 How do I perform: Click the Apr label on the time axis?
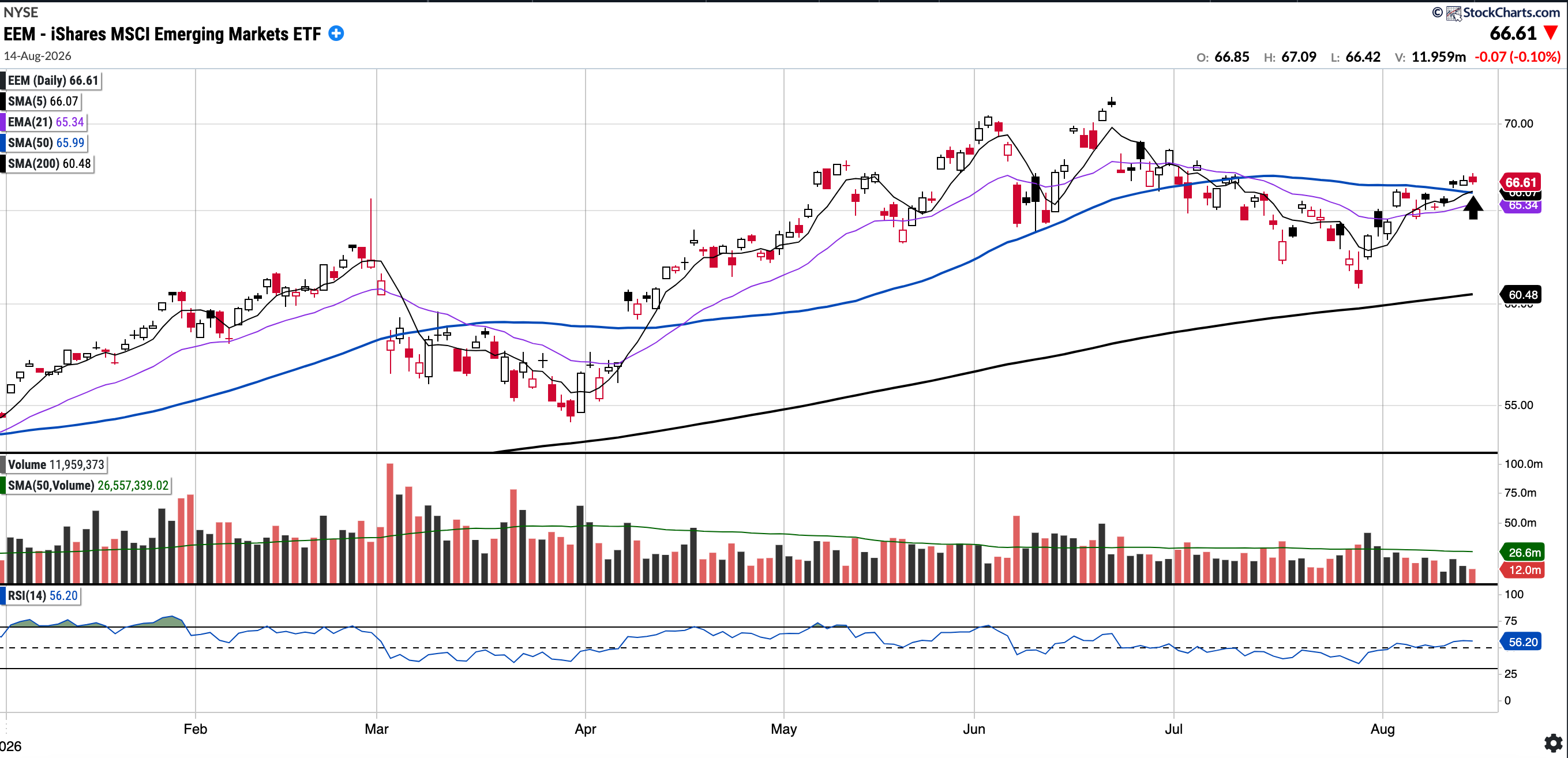(586, 729)
